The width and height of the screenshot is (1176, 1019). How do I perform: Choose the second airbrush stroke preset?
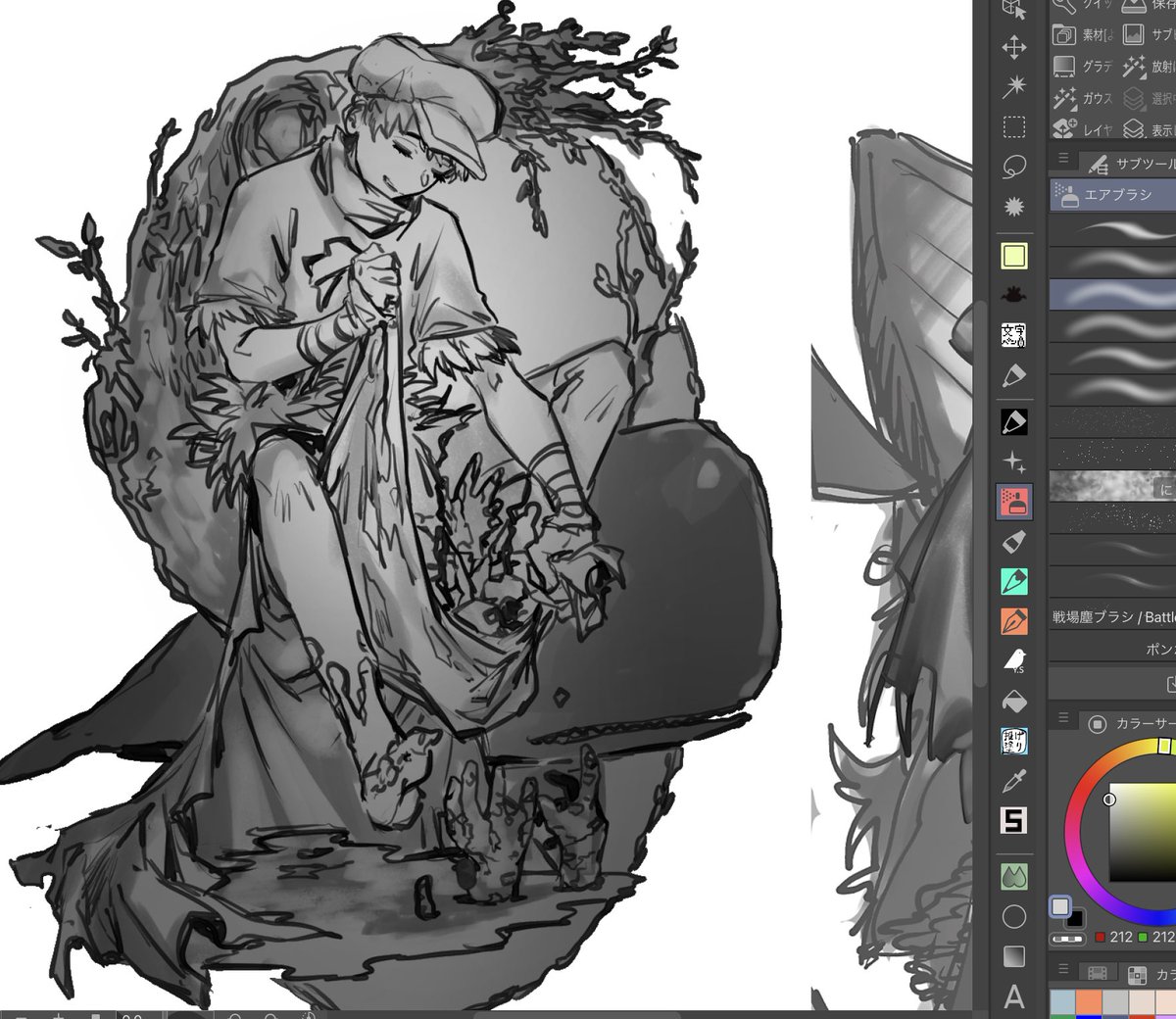click(1112, 263)
